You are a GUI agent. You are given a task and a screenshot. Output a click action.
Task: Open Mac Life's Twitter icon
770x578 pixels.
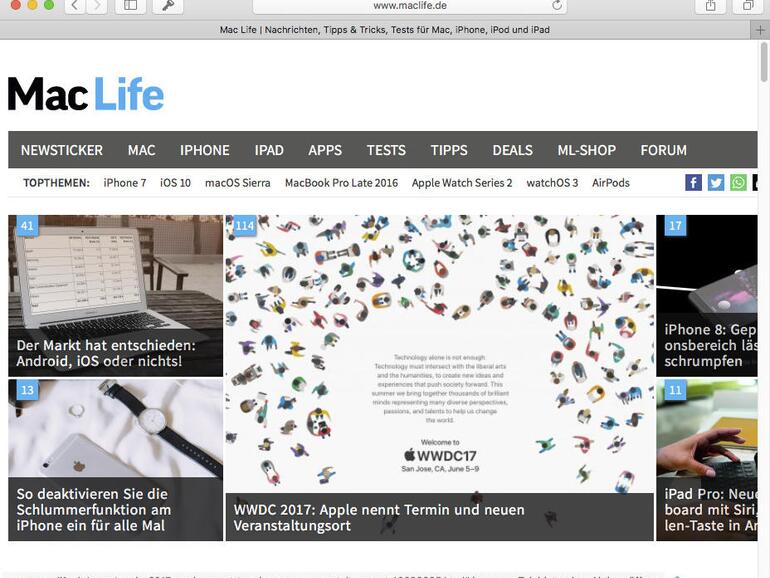point(715,183)
